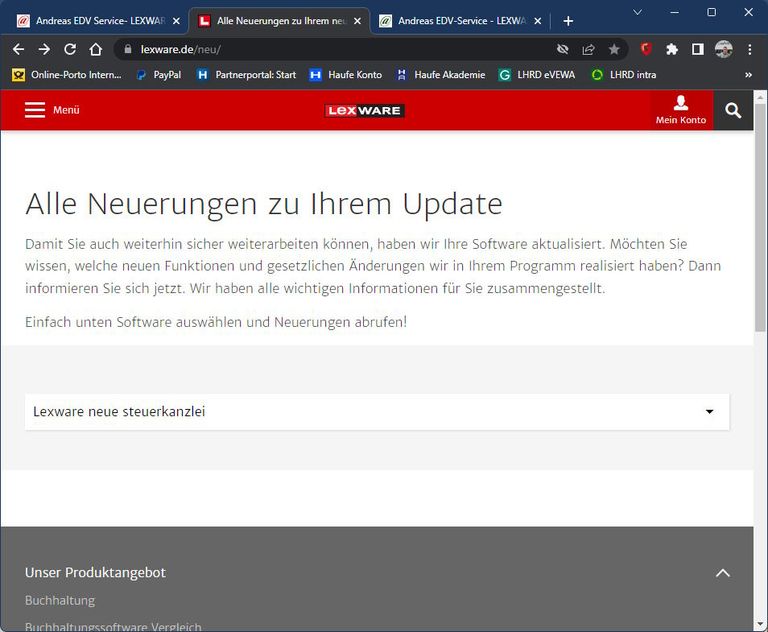Reload the current page
768x632 pixels.
70,49
